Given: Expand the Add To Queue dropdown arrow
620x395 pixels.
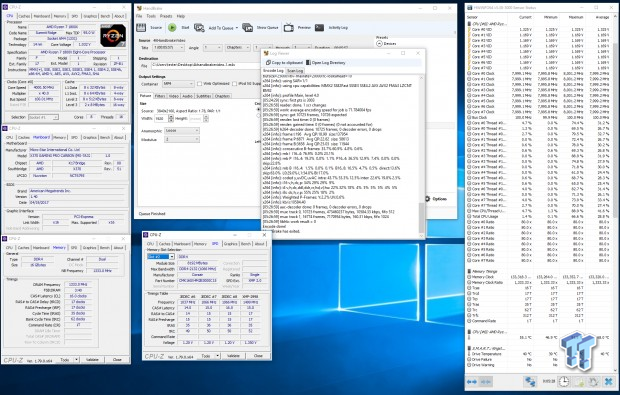Looking at the screenshot, I should (237, 28).
